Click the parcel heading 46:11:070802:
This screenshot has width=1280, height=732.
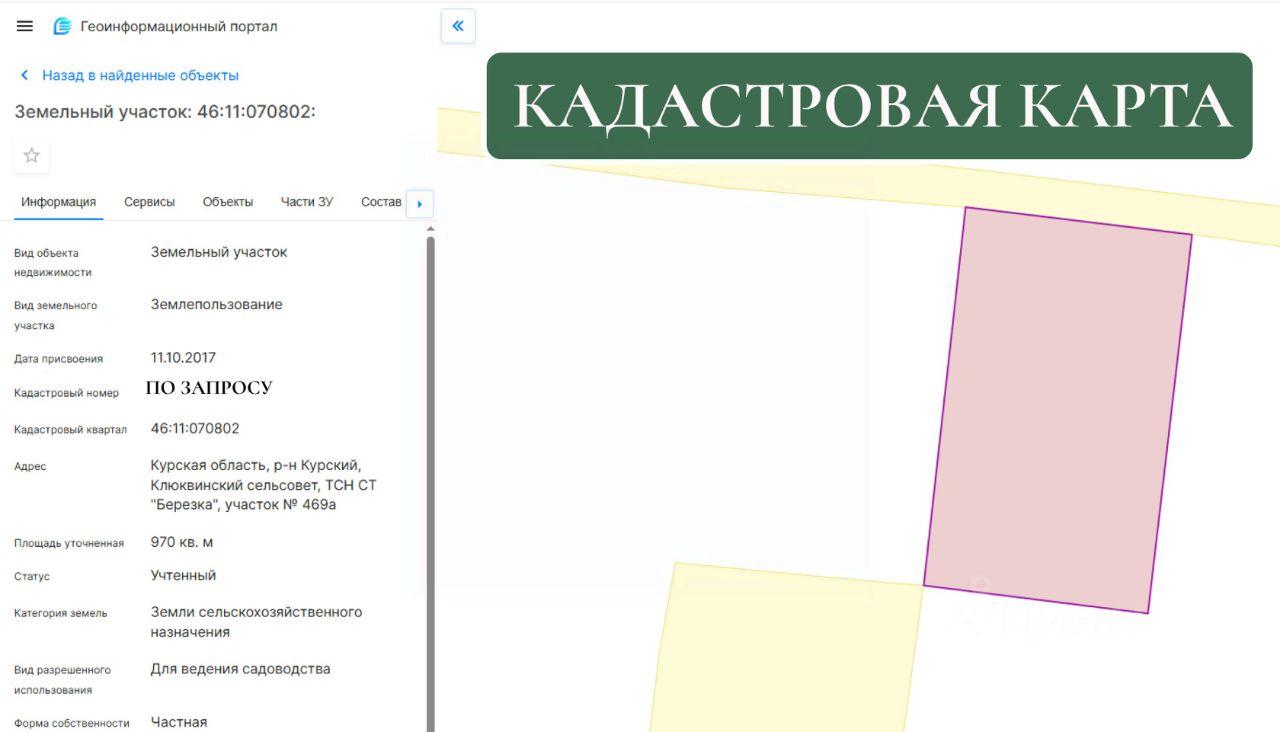tap(165, 111)
